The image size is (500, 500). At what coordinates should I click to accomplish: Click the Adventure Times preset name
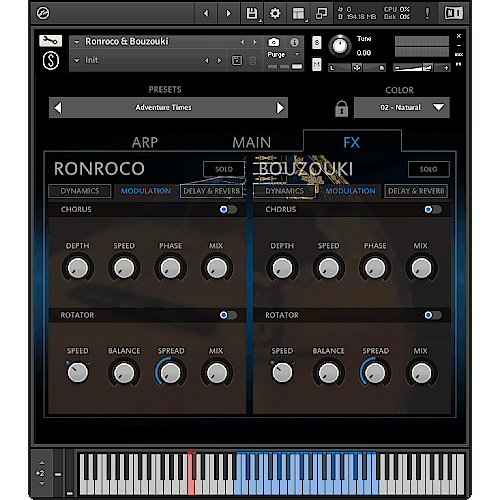tap(163, 108)
